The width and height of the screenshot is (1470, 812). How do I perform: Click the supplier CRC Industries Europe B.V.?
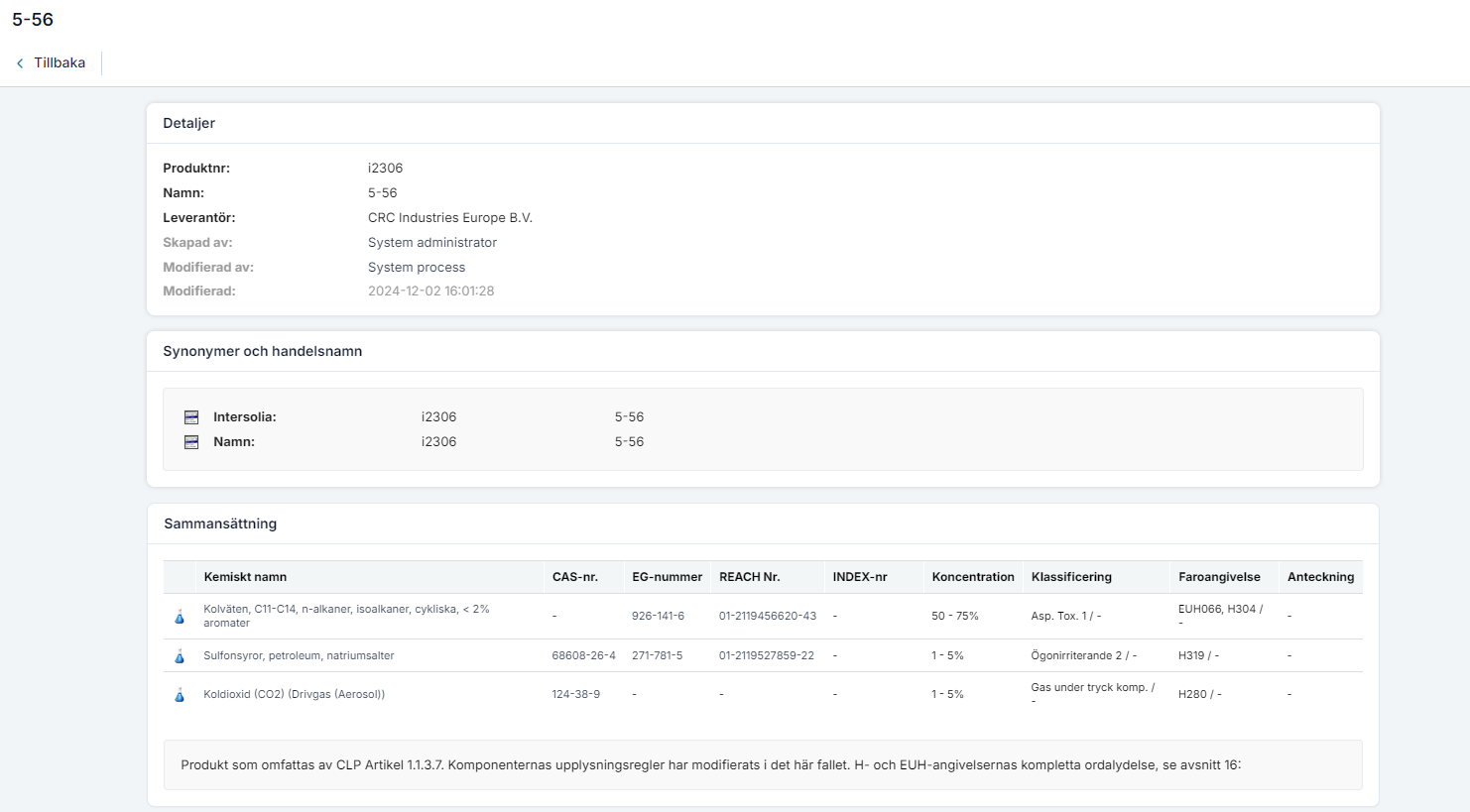[450, 218]
